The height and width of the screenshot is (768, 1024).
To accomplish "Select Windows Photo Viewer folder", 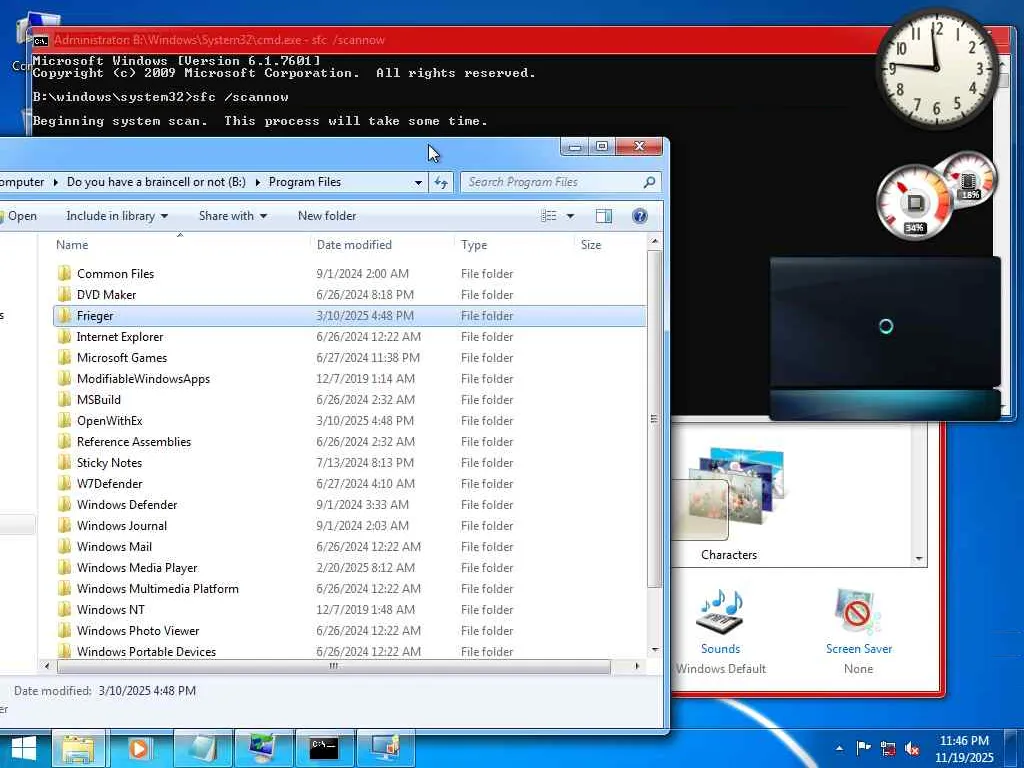I will tap(349, 631).
